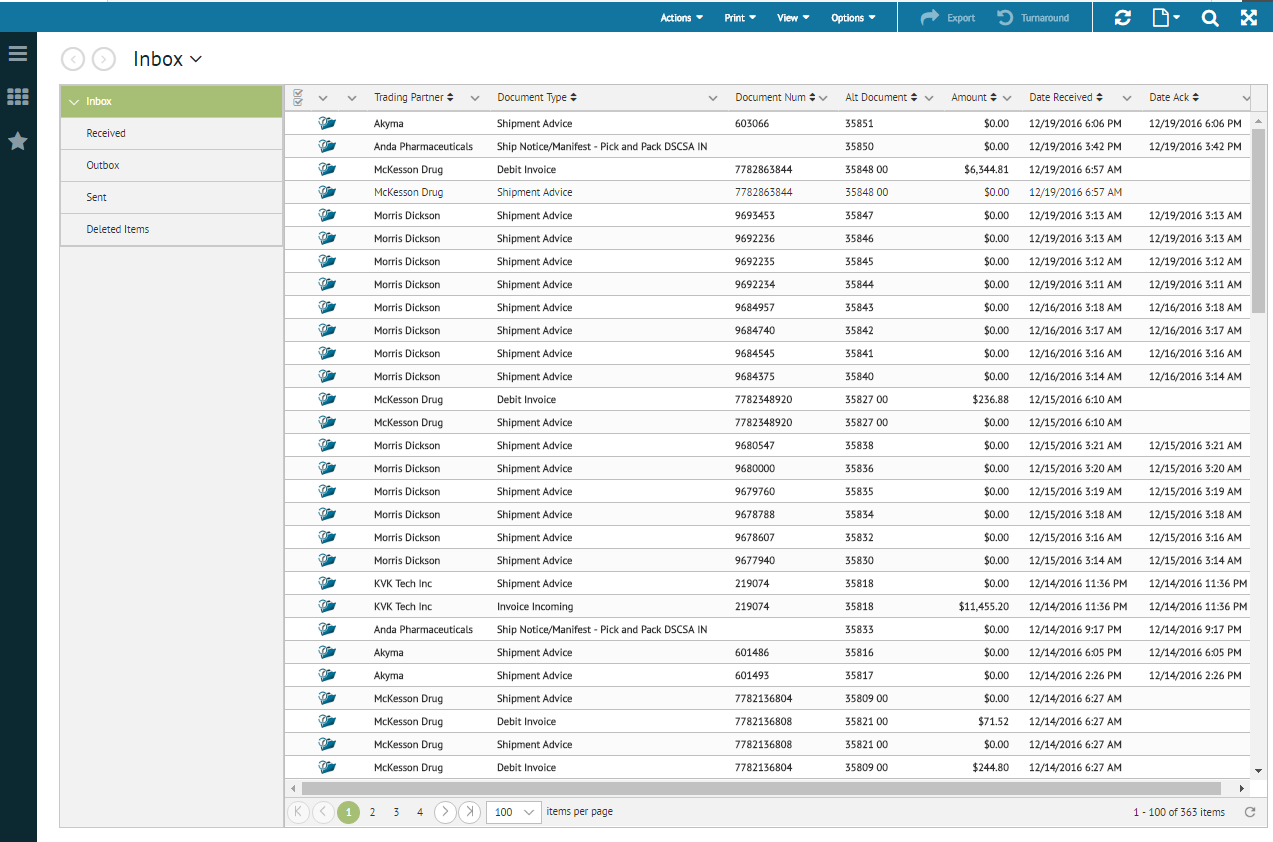Open the apps grid icon in sidebar
1273x842 pixels.
point(18,97)
